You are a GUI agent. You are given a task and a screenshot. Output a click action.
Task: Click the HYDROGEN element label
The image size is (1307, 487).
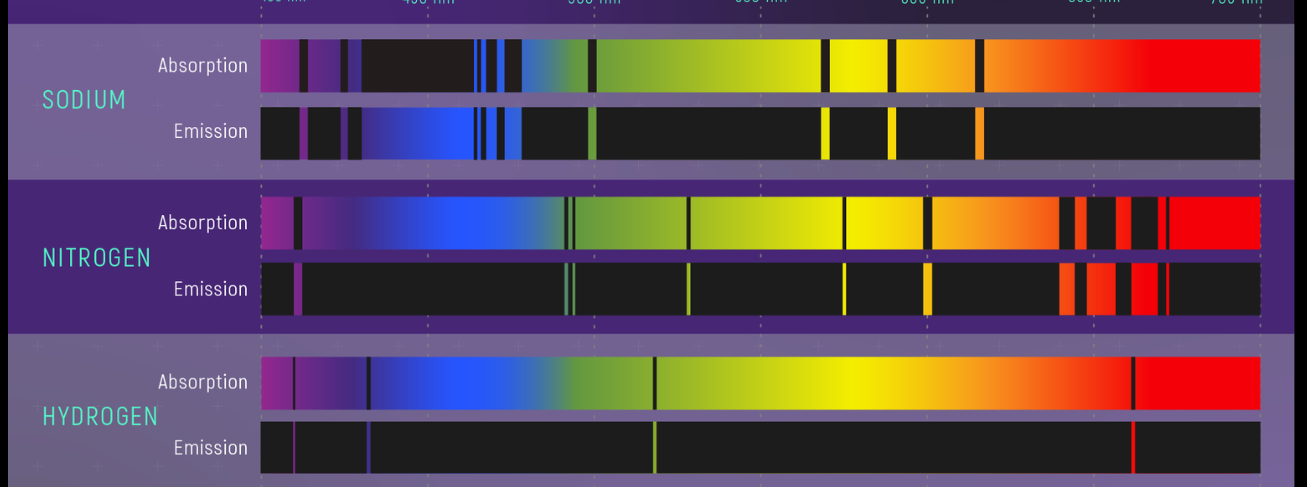pyautogui.click(x=100, y=416)
